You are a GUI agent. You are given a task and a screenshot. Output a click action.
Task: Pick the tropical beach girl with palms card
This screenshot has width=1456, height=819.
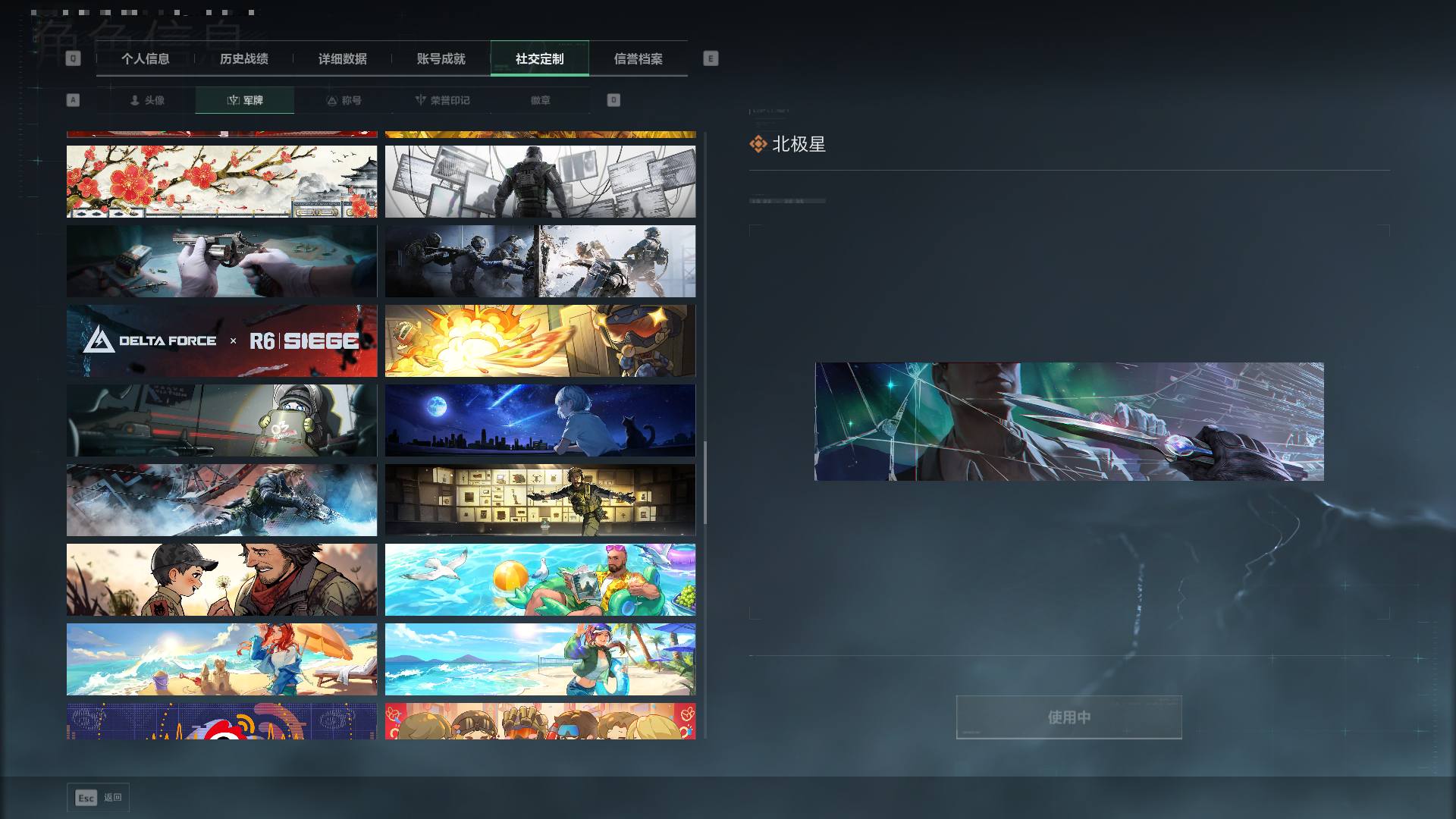tap(540, 659)
